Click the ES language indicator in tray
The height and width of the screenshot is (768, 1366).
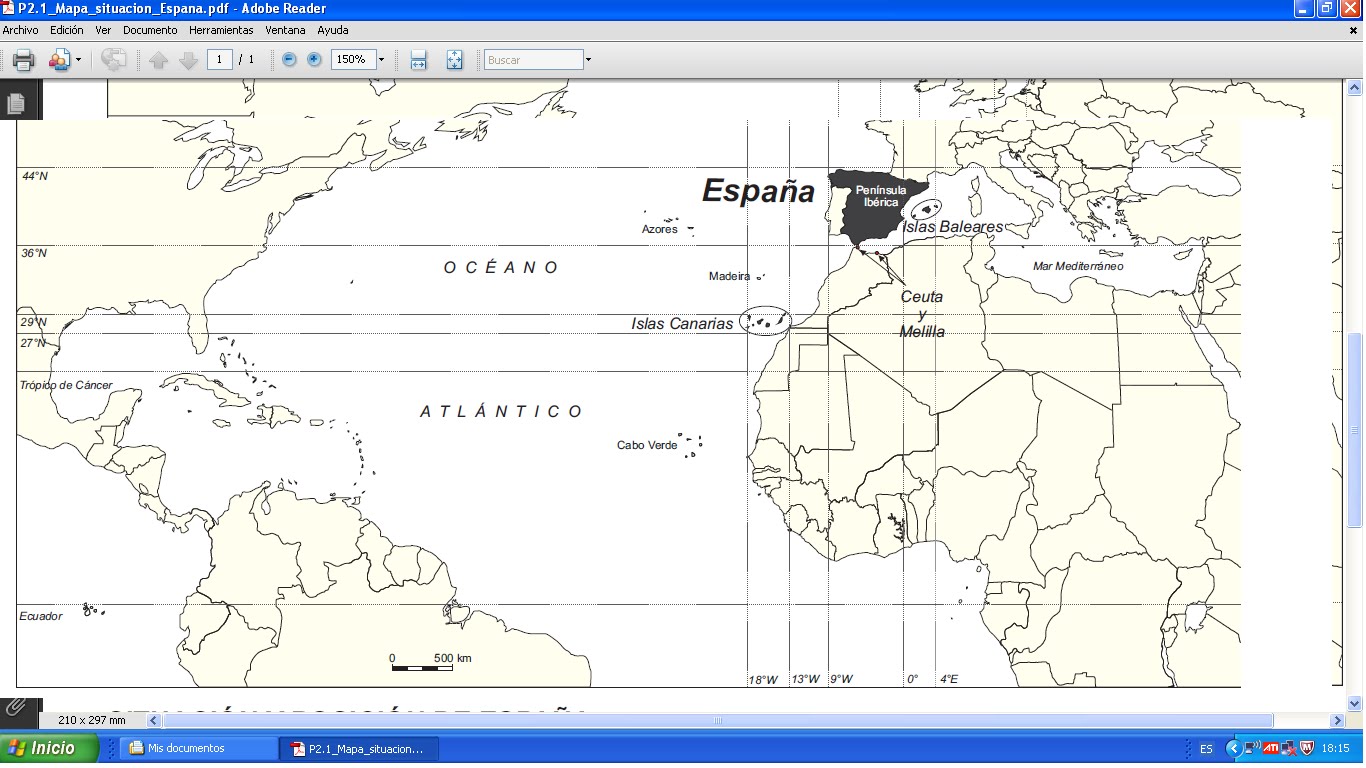[x=1206, y=749]
